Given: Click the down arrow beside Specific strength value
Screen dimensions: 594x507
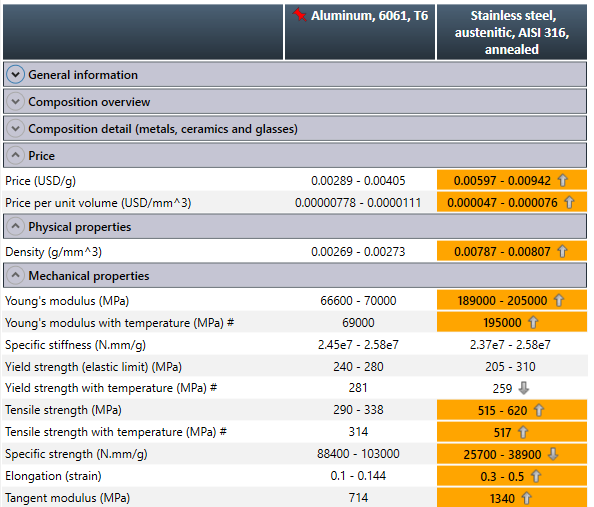Looking at the screenshot, I should (553, 454).
